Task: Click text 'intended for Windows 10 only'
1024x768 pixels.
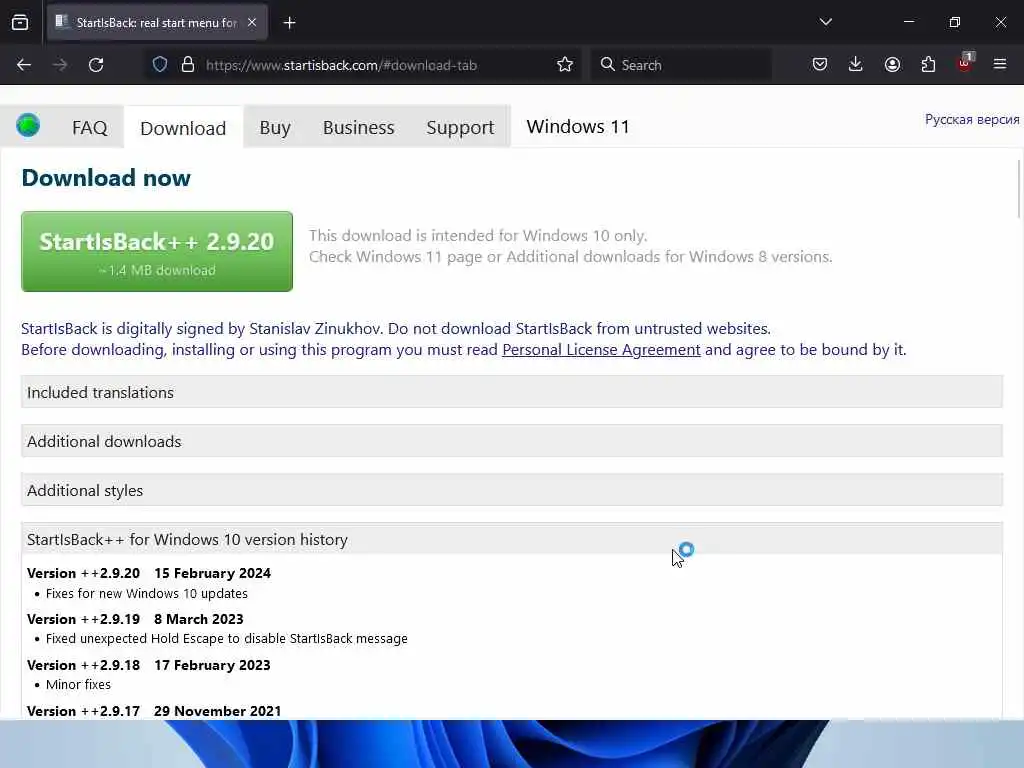Action: [539, 236]
